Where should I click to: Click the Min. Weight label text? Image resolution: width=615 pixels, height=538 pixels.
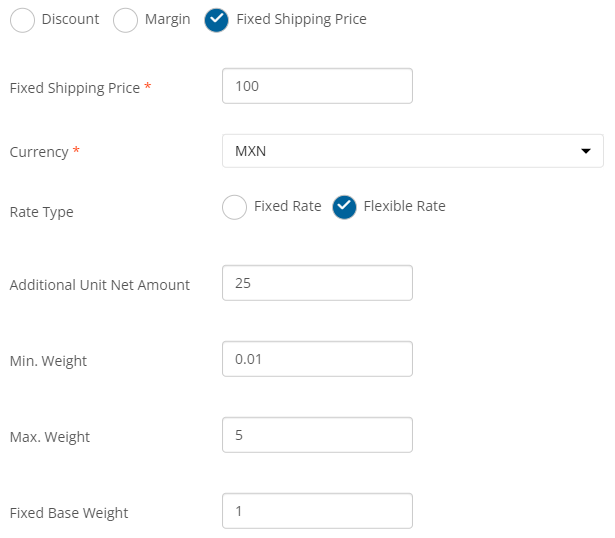pos(48,361)
